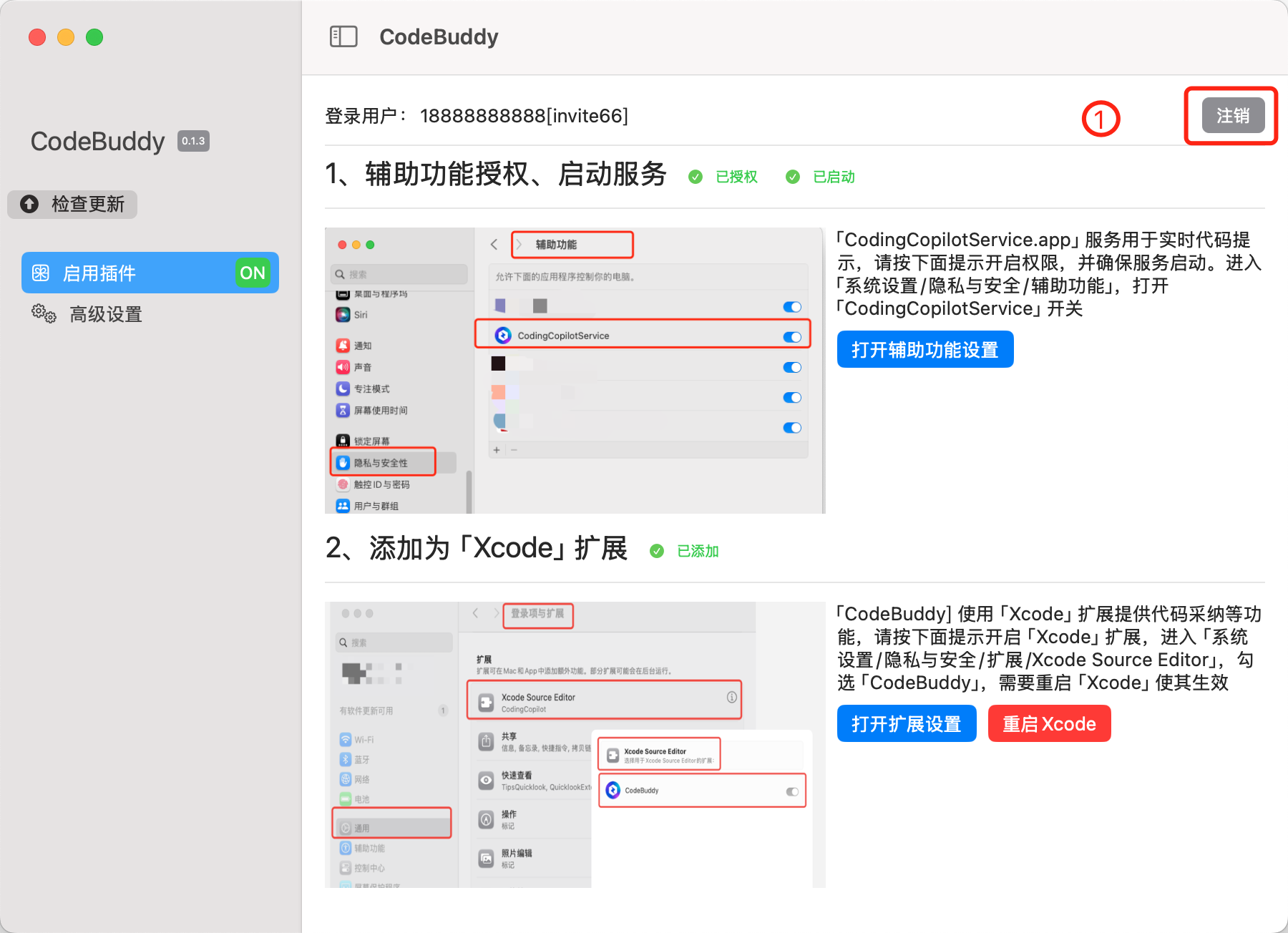This screenshot has height=933, width=1288.
Task: Click the green check icon beside 已授权
Action: (696, 177)
